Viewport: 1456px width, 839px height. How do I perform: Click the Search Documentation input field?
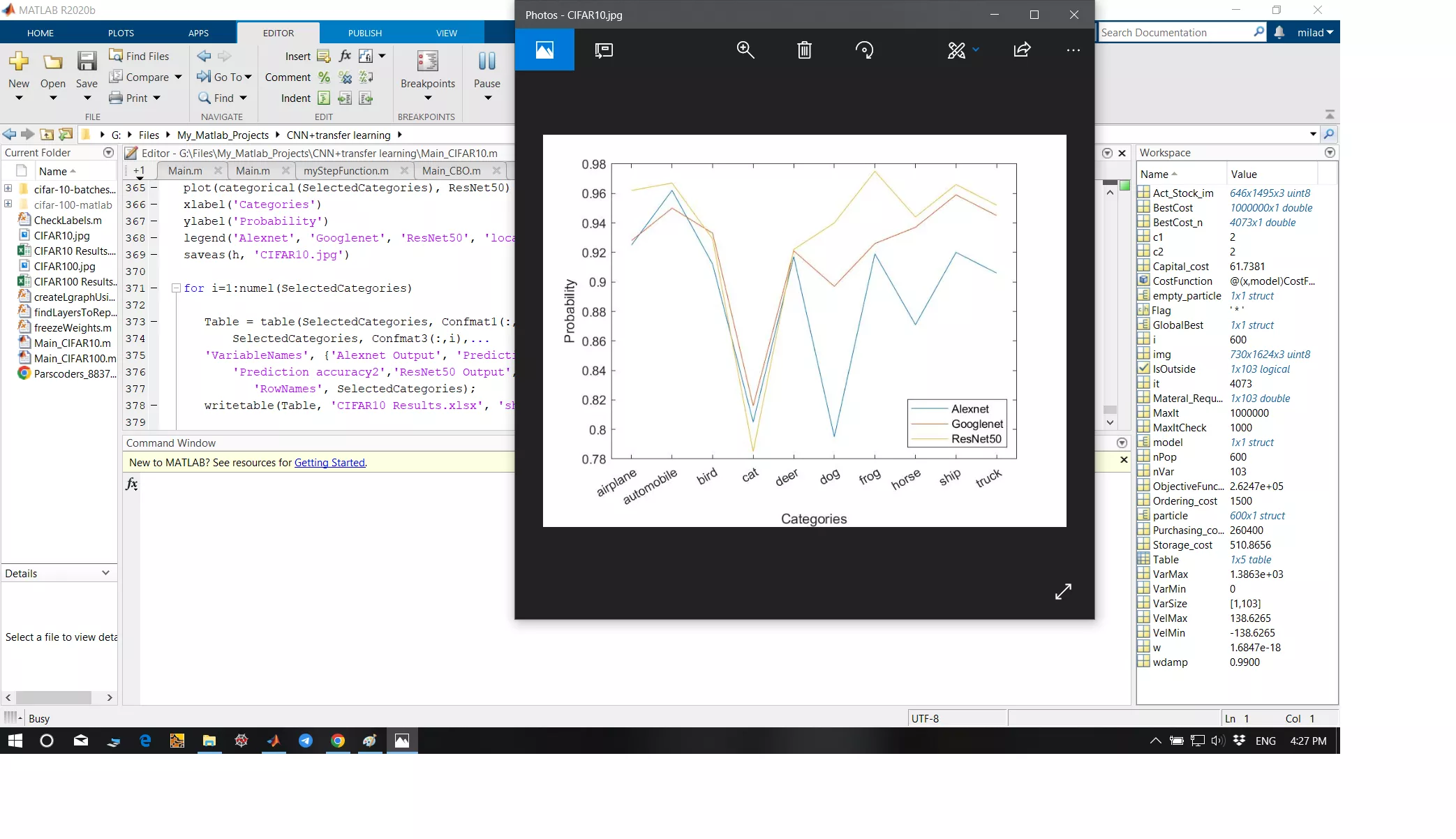coord(1175,32)
